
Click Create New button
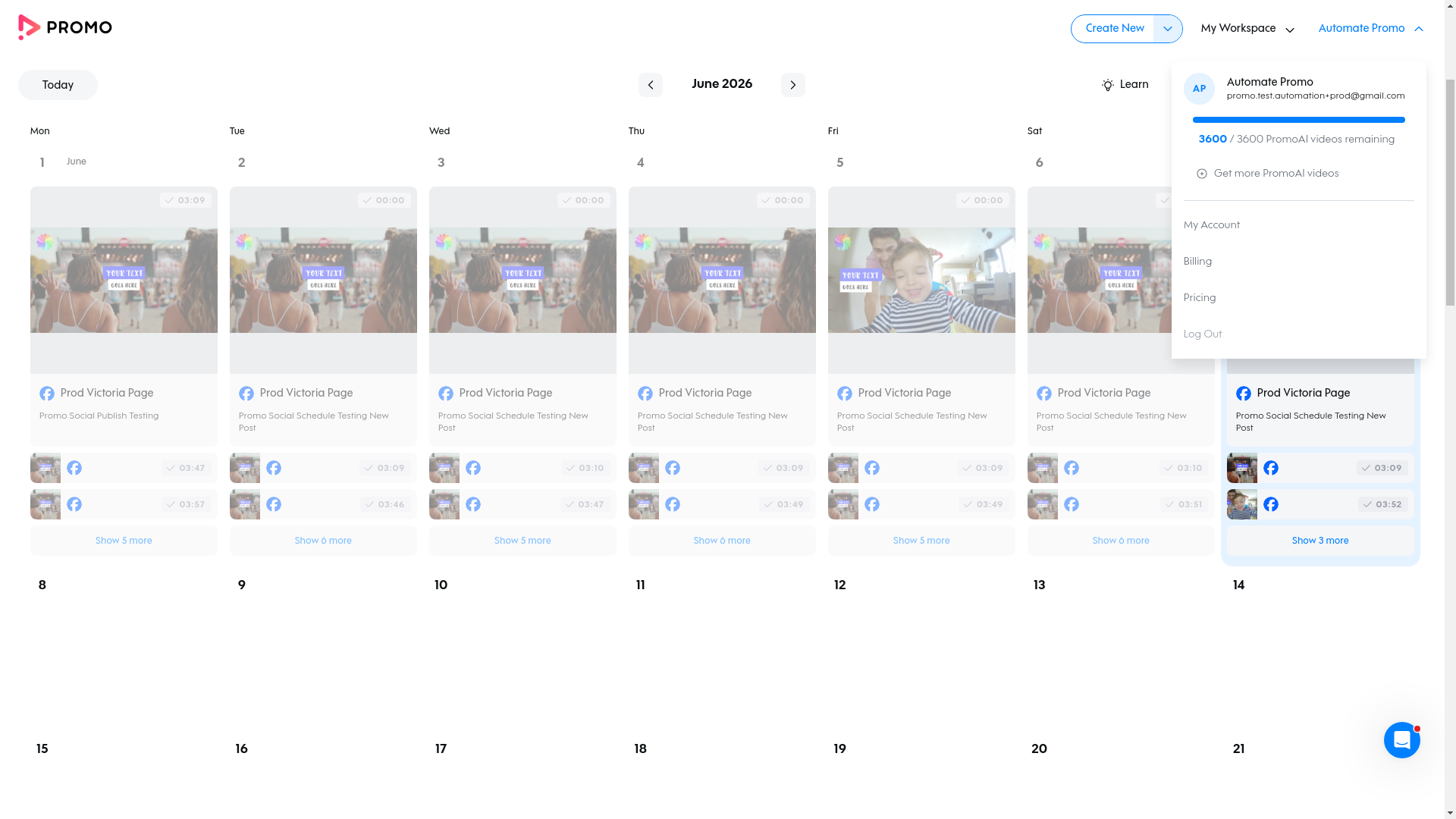pyautogui.click(x=1114, y=29)
